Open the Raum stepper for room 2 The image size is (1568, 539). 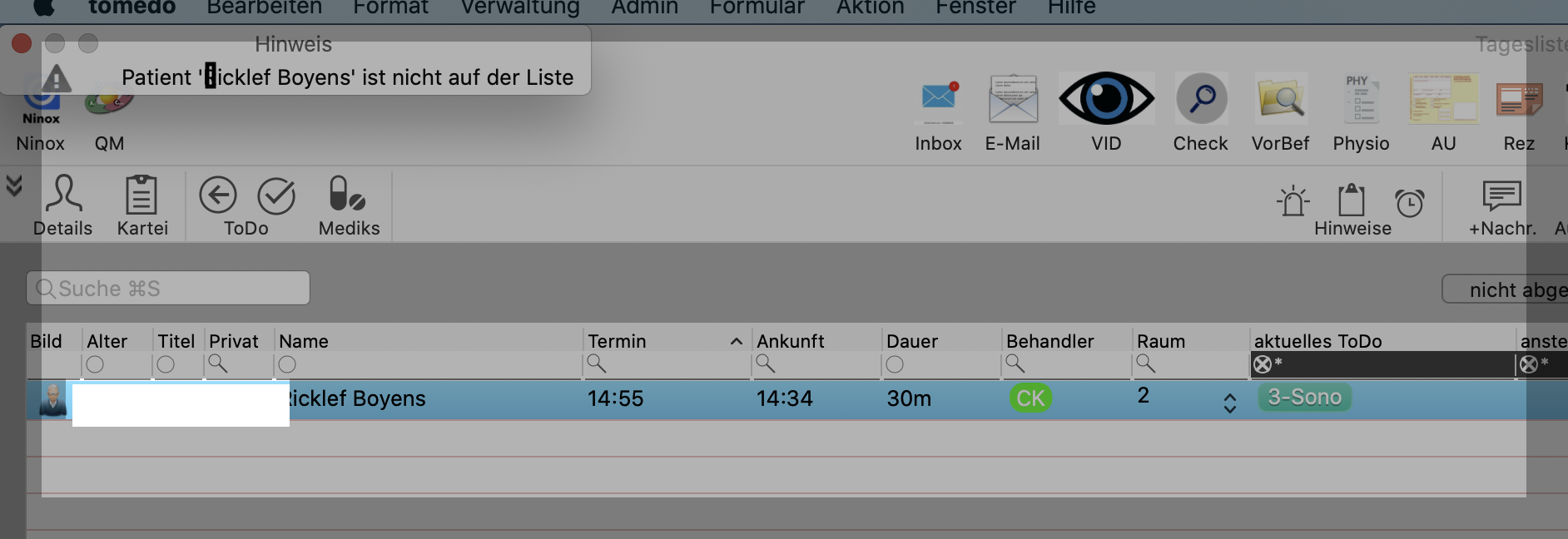point(1229,403)
